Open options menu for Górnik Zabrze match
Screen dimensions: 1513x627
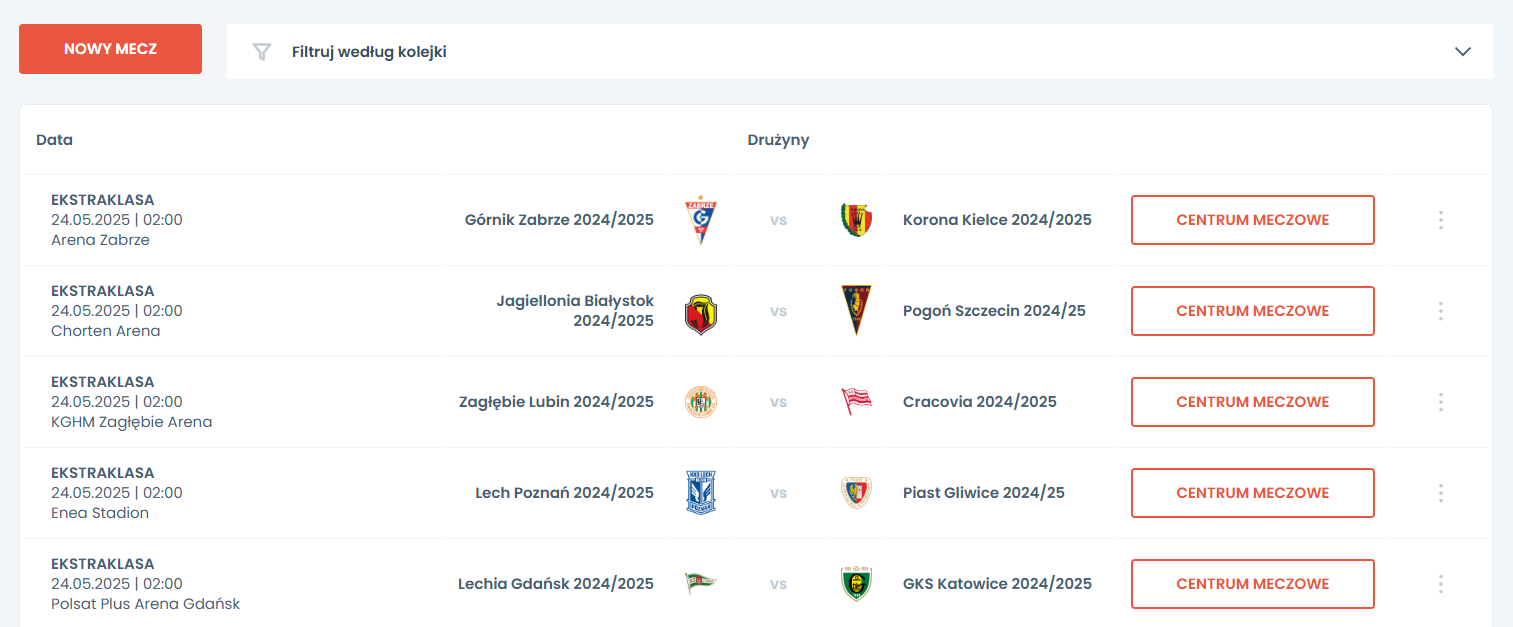[1440, 220]
